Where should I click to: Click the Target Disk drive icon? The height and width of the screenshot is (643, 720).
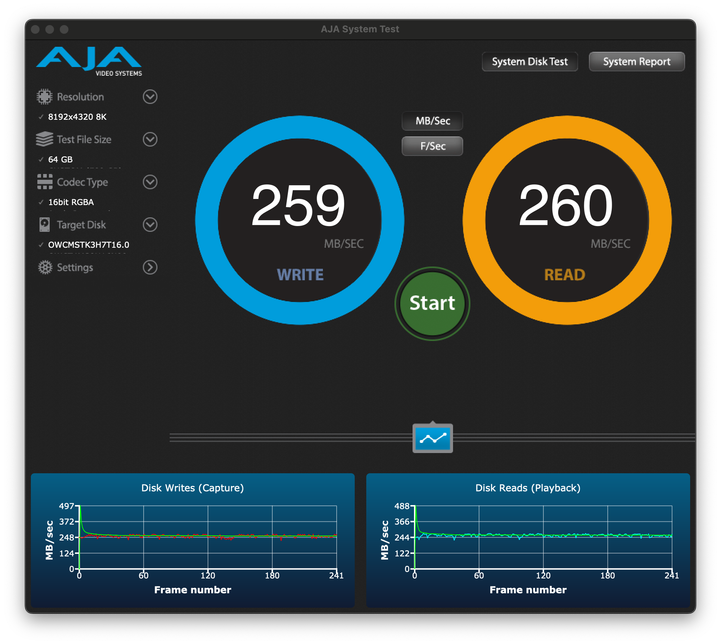tap(44, 225)
